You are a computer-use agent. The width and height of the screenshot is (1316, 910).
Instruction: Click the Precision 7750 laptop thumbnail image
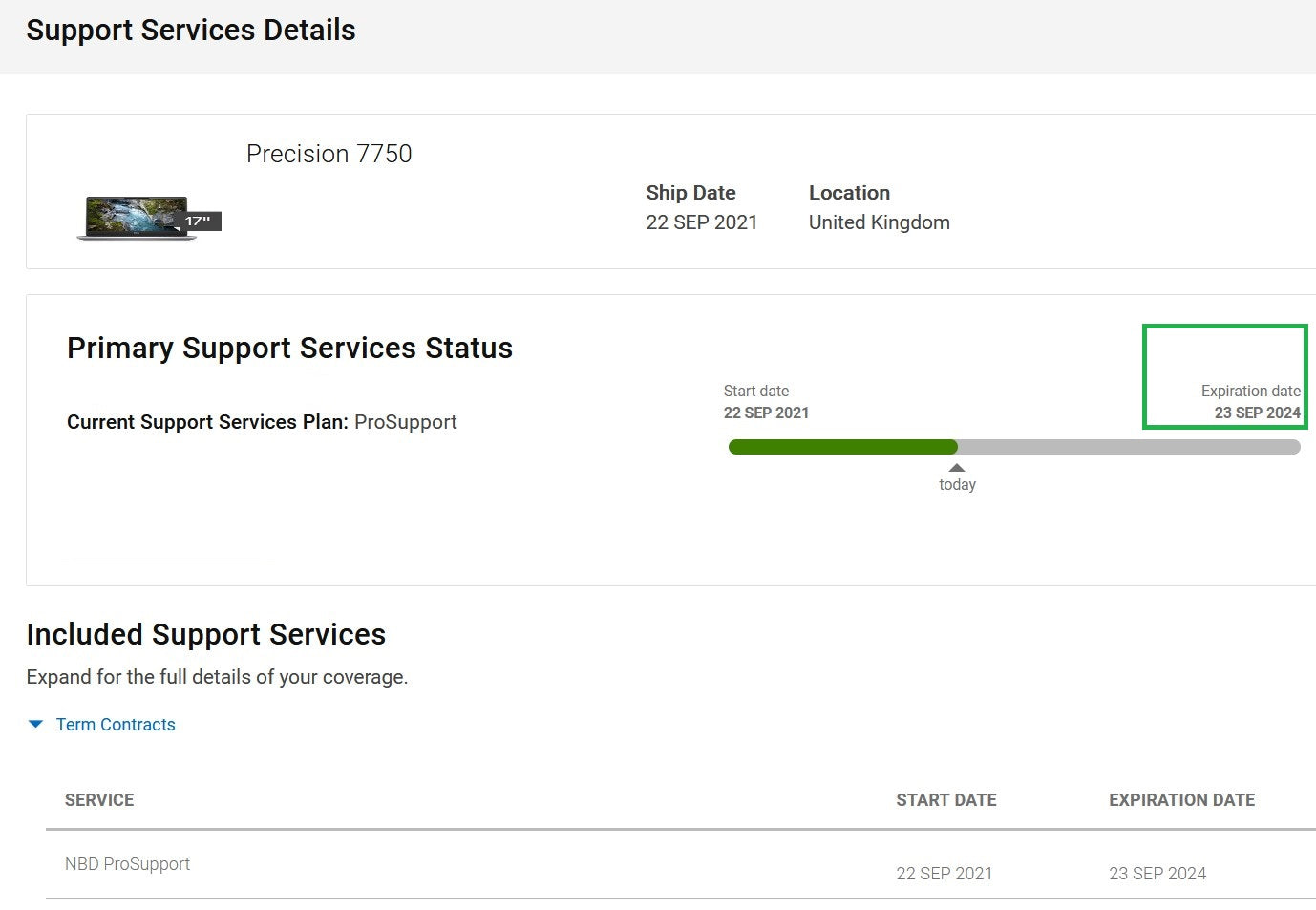[x=134, y=218]
